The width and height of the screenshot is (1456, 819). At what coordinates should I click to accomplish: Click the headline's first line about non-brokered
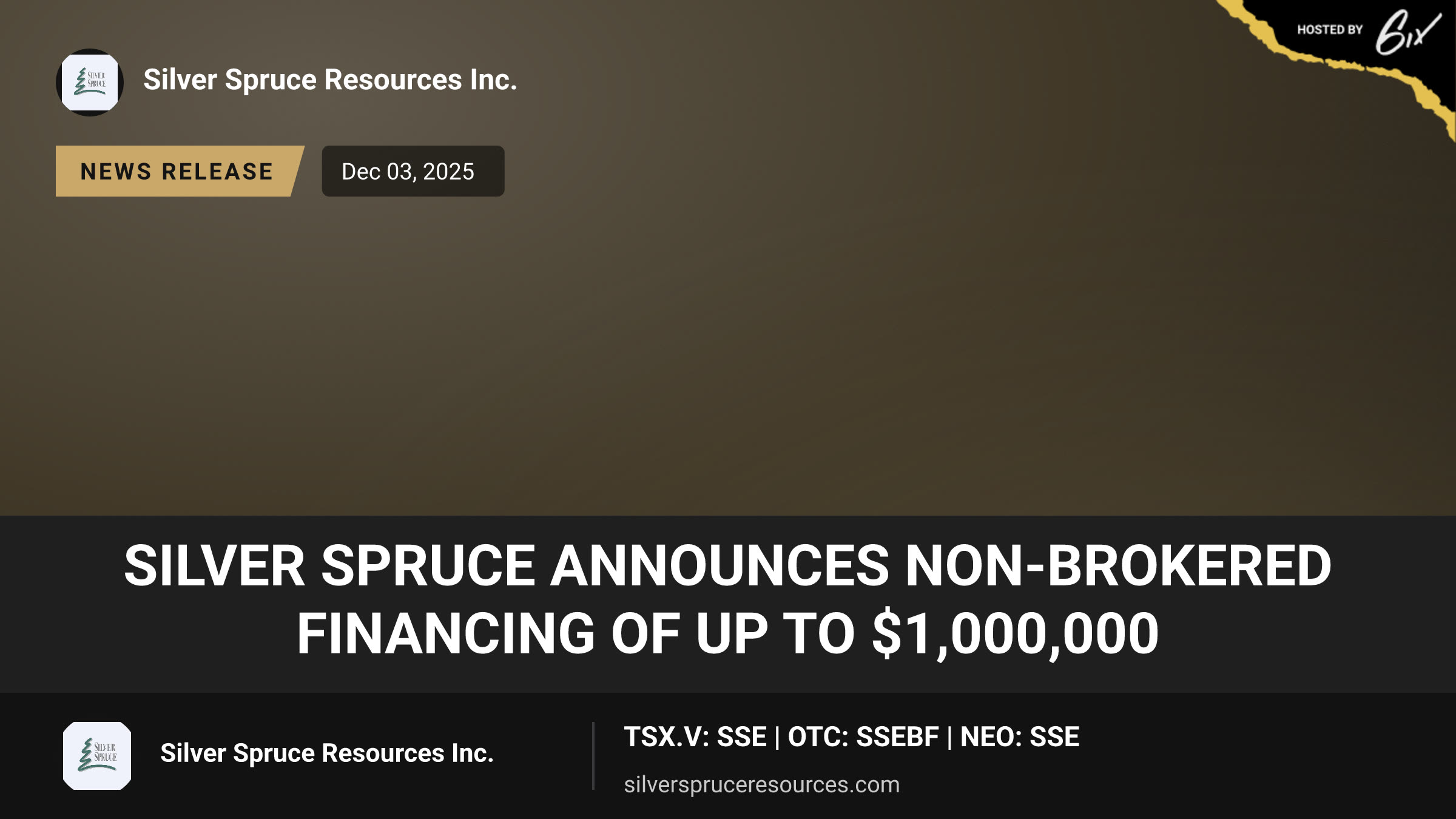click(x=727, y=565)
